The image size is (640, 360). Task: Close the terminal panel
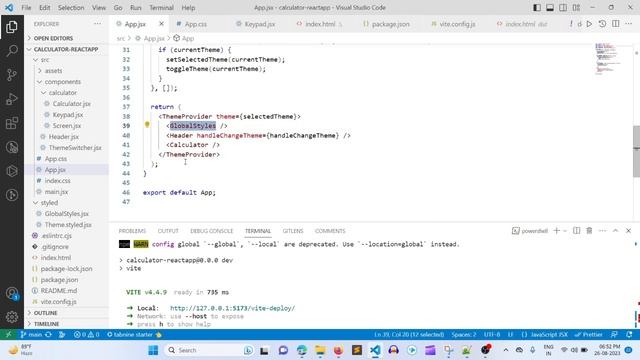coord(629,231)
